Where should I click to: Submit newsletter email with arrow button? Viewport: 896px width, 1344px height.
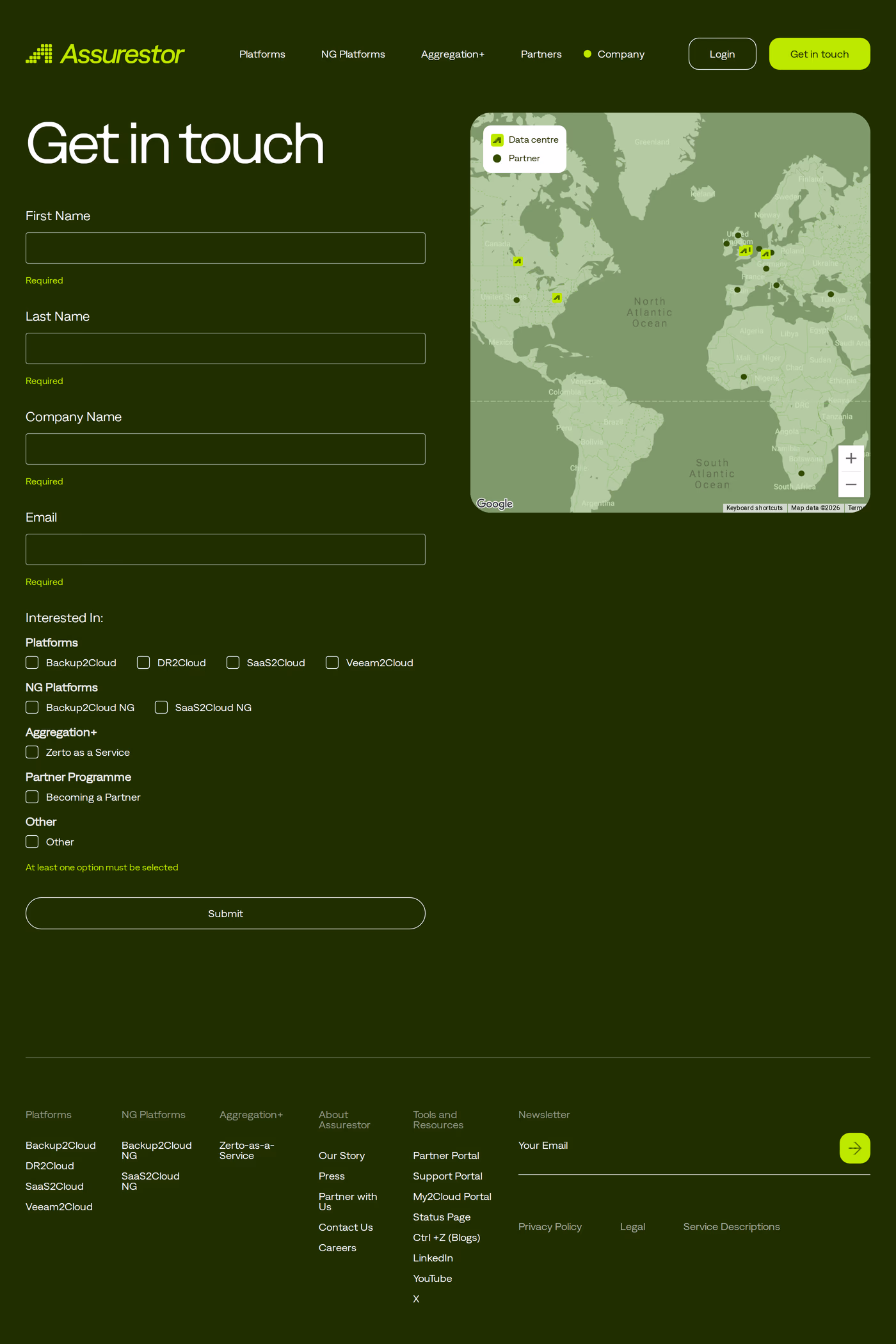(x=854, y=1148)
